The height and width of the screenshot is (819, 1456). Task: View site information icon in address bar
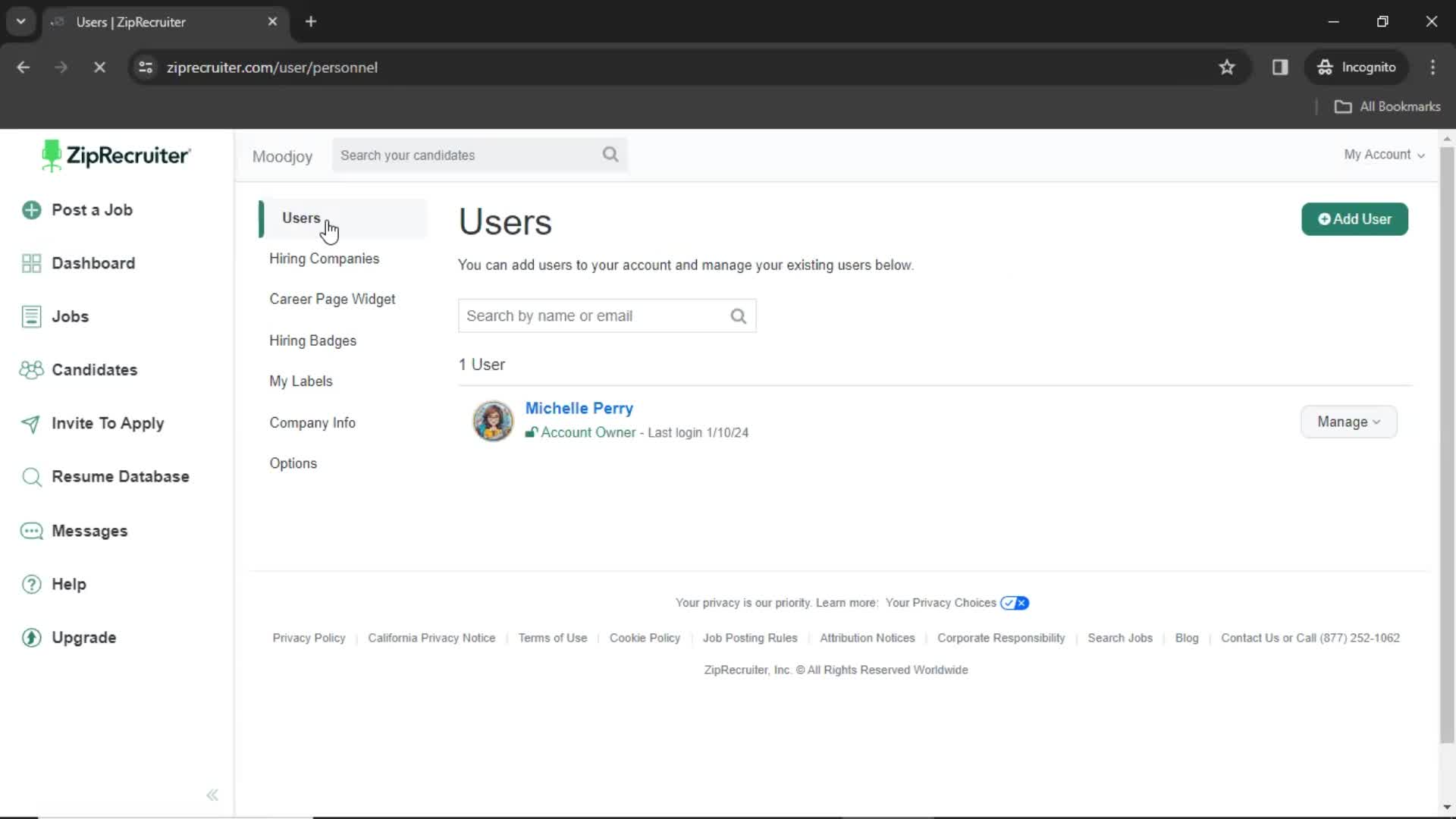click(x=146, y=67)
